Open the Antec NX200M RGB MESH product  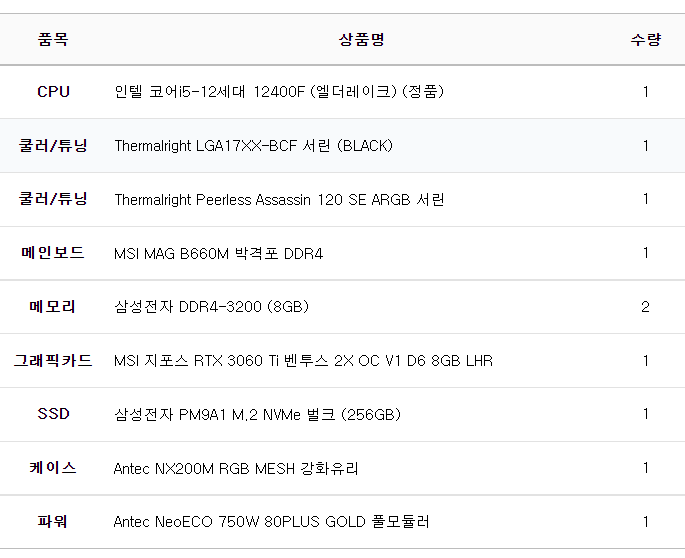pos(236,468)
